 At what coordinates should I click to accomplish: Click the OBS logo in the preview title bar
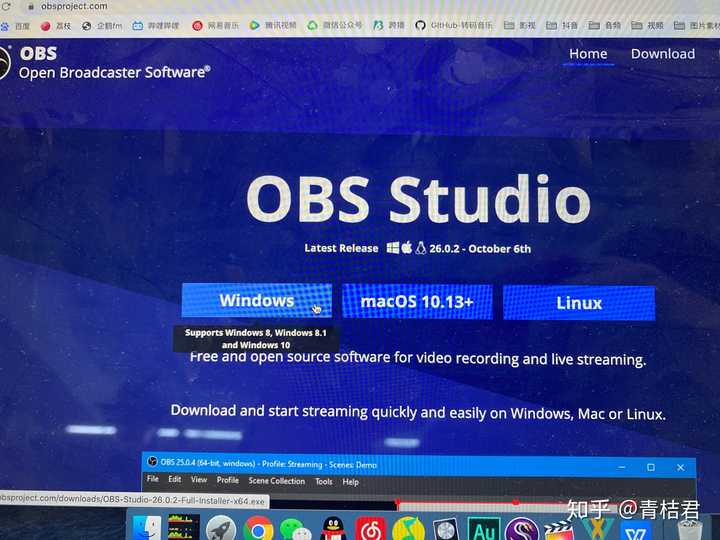152,461
